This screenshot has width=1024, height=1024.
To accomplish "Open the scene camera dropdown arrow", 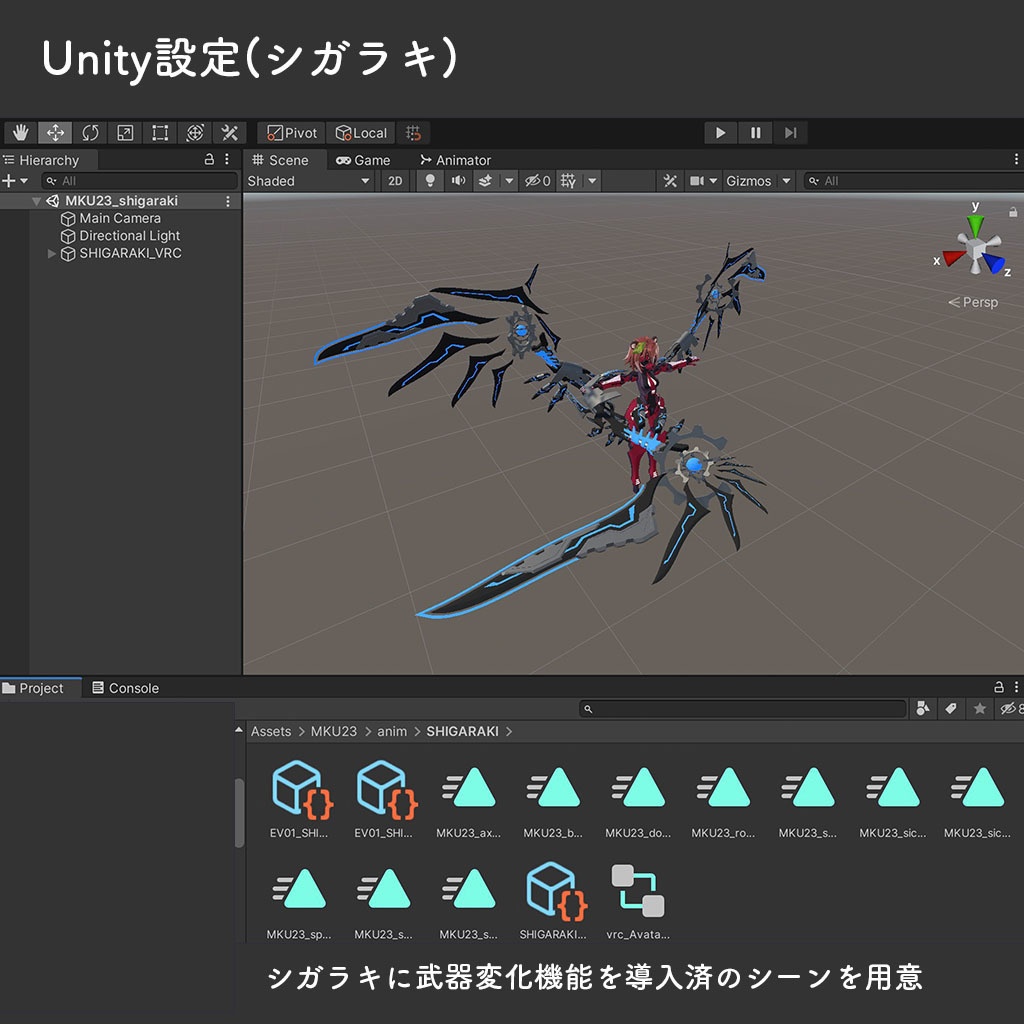I will pyautogui.click(x=713, y=181).
